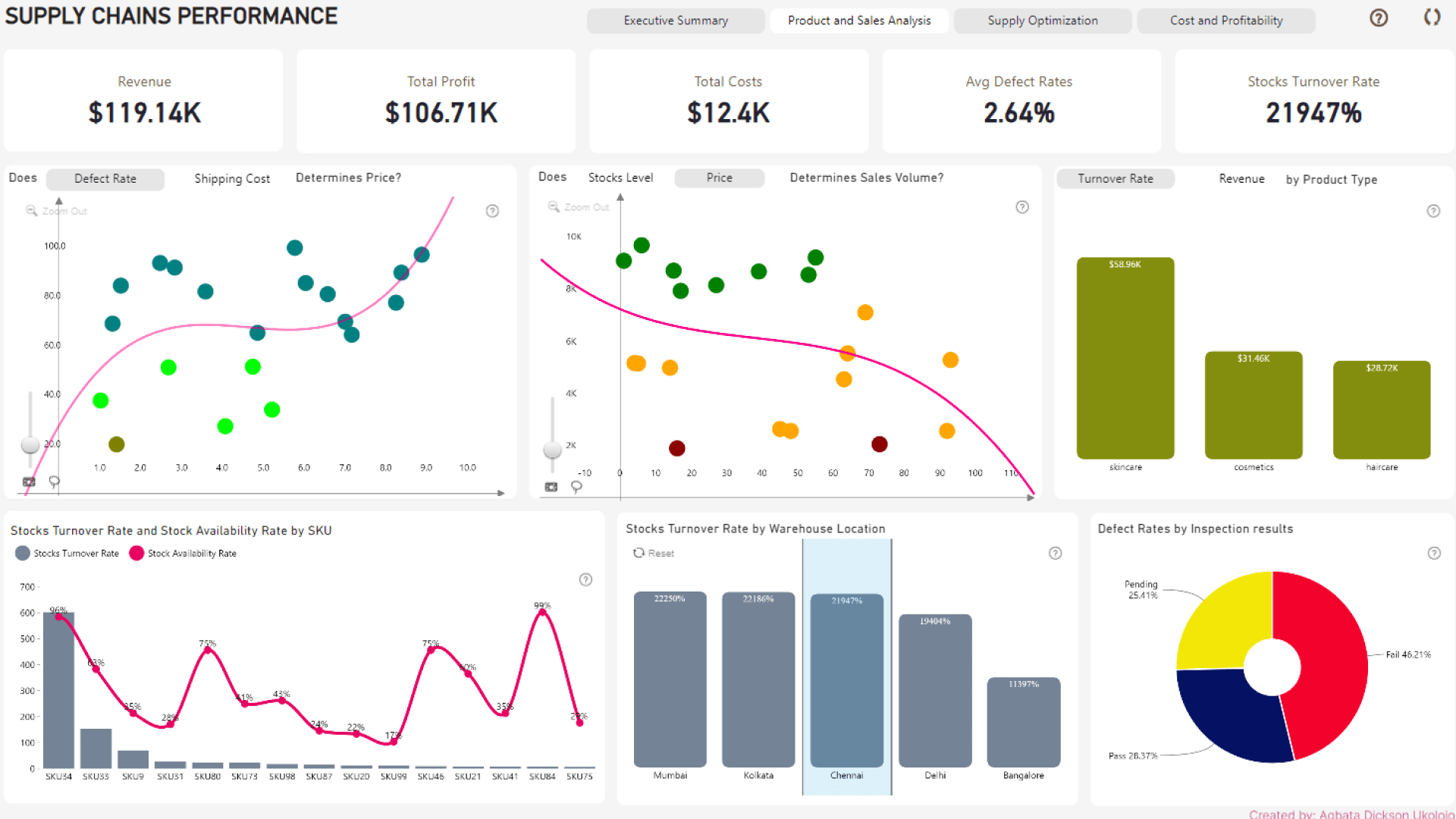
Task: Click the Stocks Turnover Rate KPI card
Action: (x=1314, y=101)
